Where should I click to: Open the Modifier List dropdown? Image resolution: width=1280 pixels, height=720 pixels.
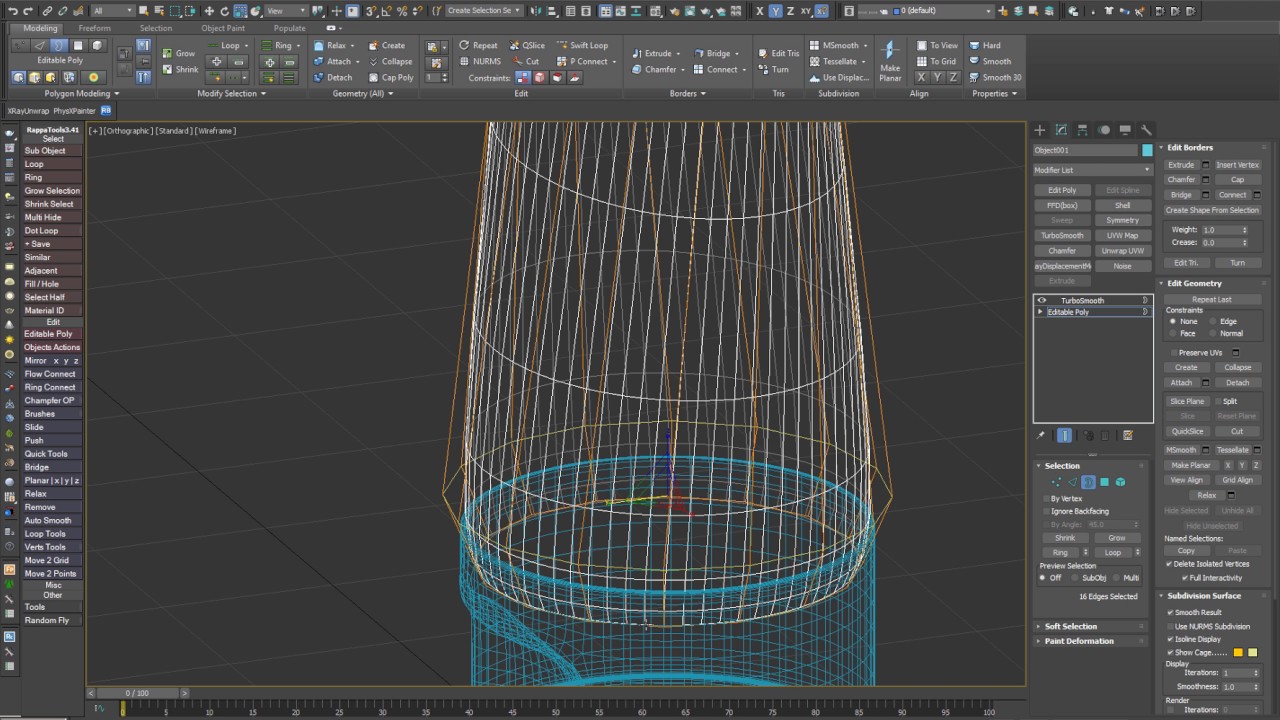[x=1092, y=170]
